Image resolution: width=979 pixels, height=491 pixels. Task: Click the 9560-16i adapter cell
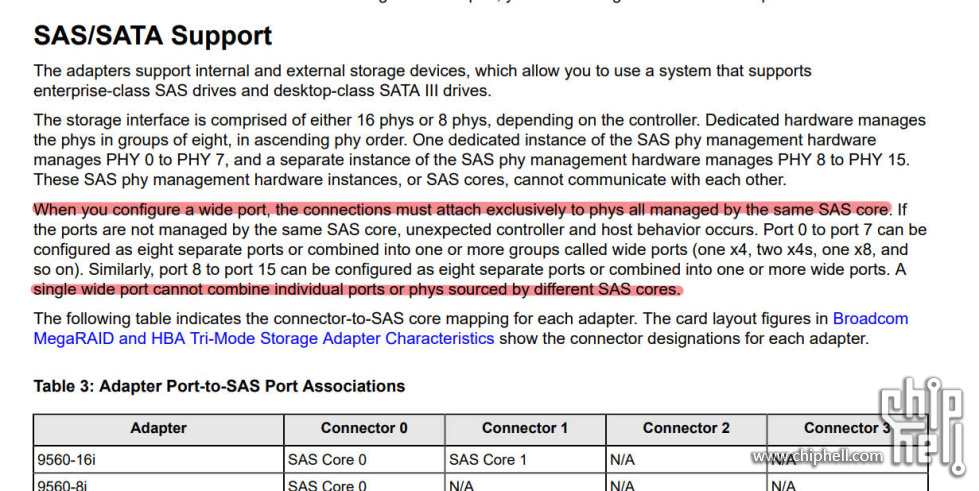click(159, 460)
